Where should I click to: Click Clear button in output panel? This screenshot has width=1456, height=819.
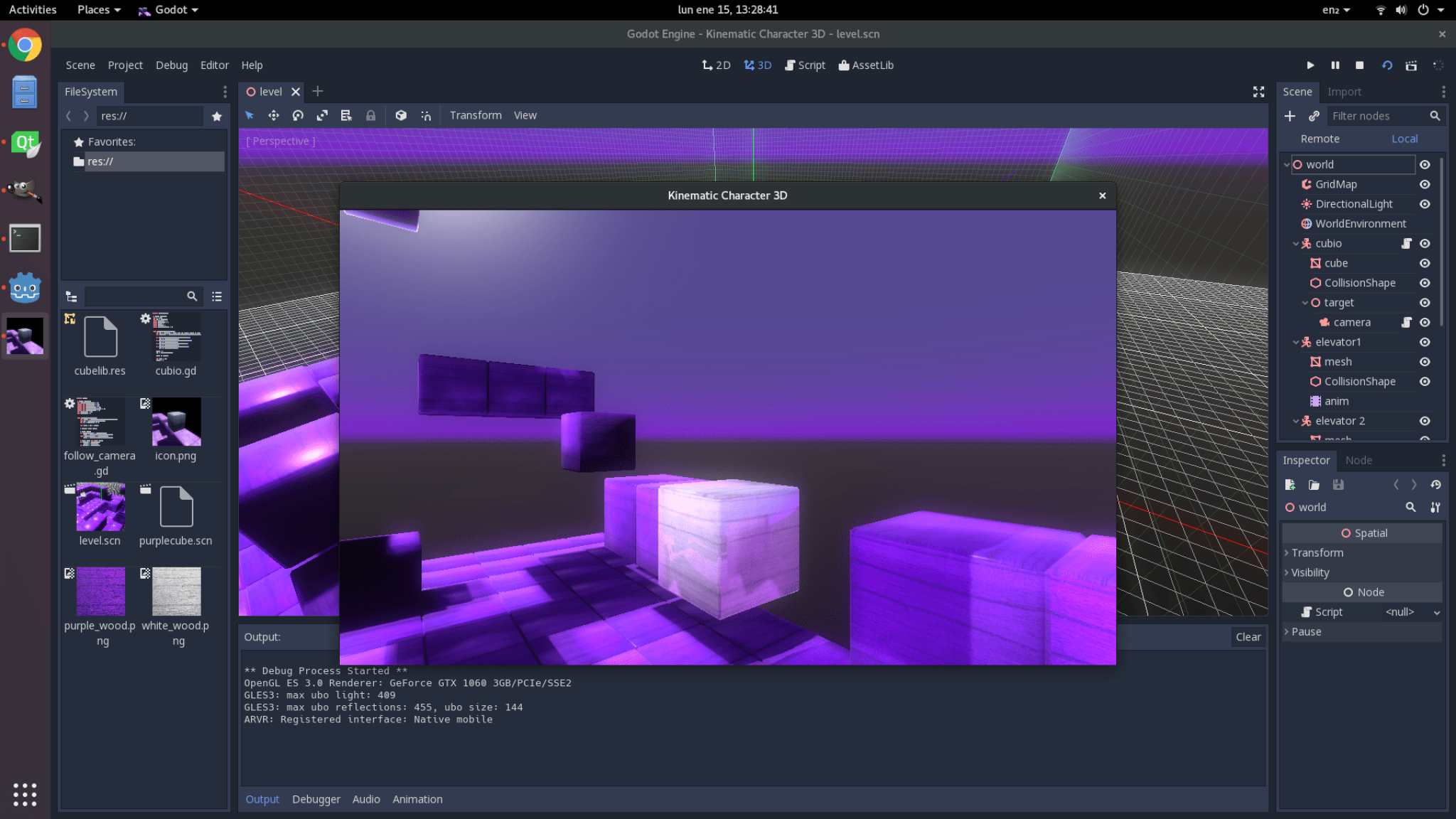pos(1248,636)
